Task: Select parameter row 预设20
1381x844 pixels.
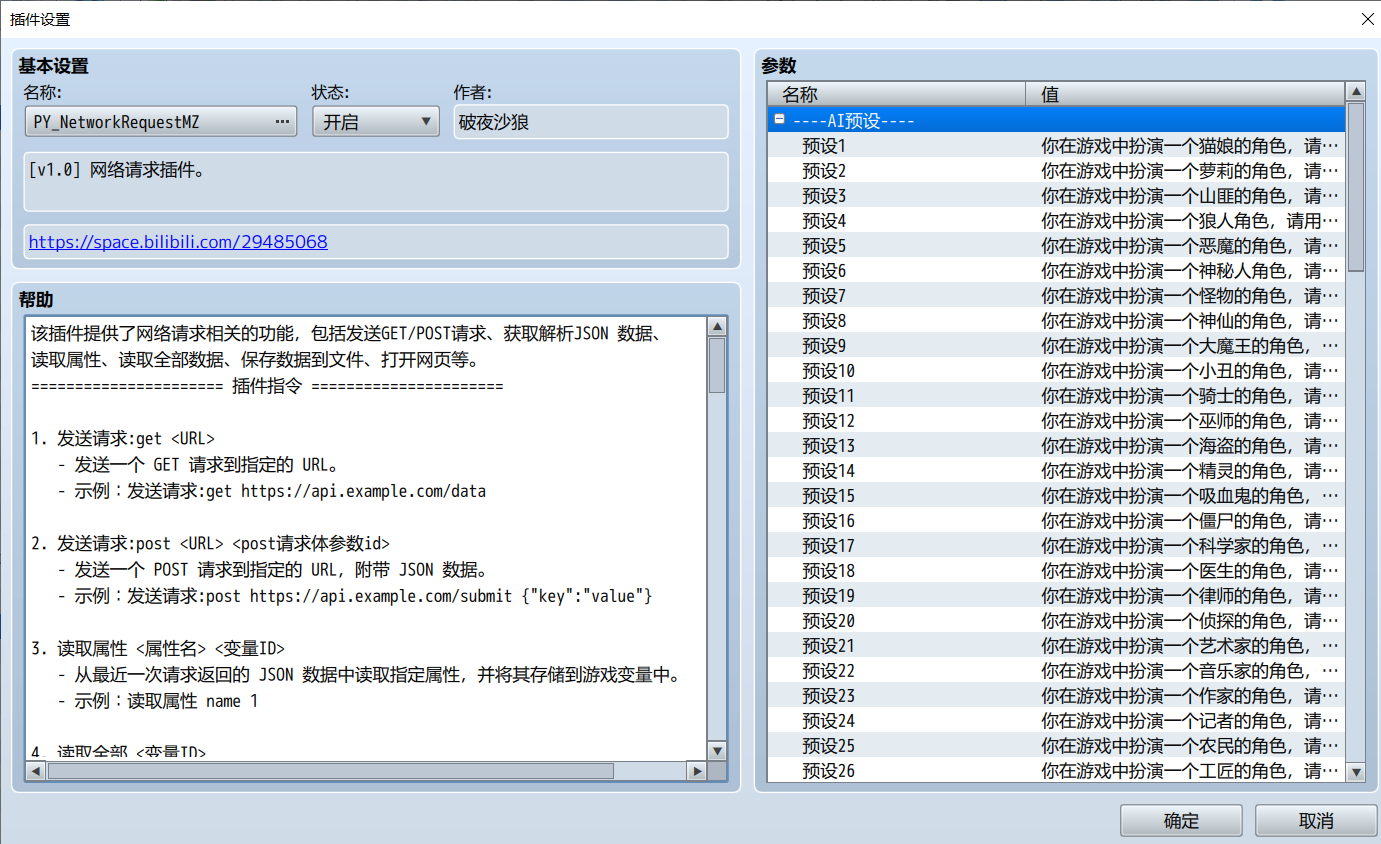Action: click(1056, 620)
